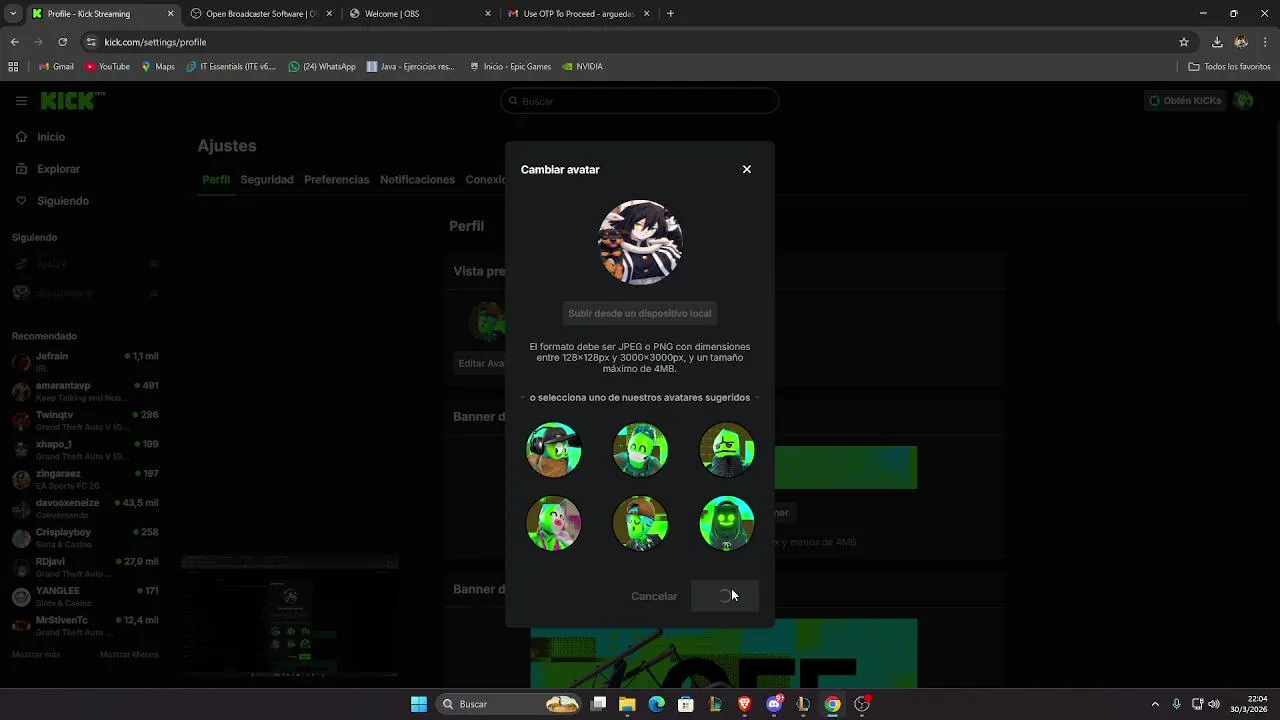Open recommended channel Twinqtv
Screen dimensions: 1280x720
click(85, 420)
